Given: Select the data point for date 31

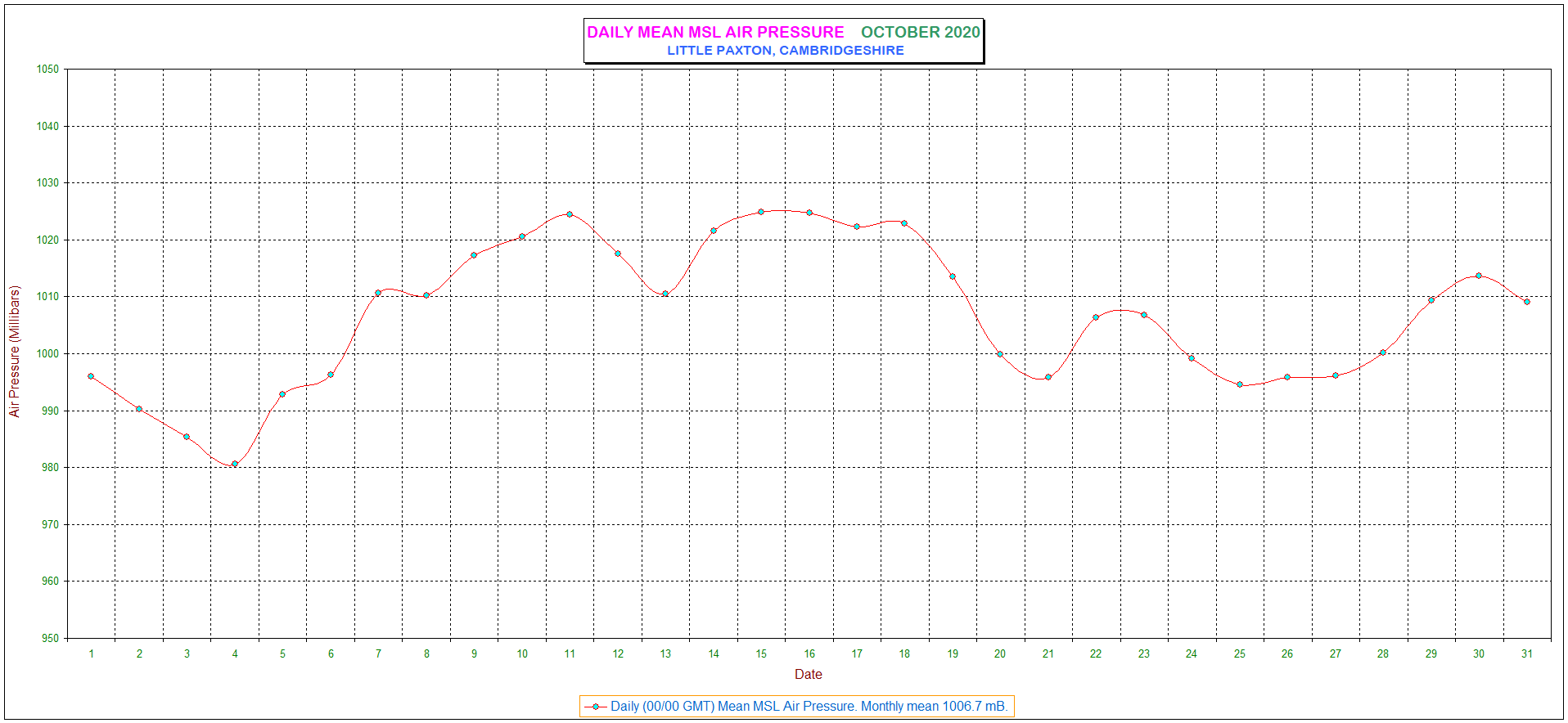Looking at the screenshot, I should pyautogui.click(x=1527, y=302).
